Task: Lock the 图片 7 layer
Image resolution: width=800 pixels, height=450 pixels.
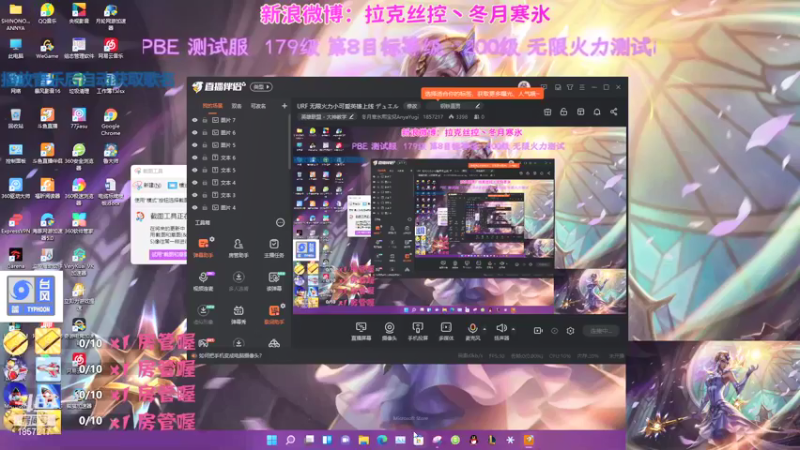Action: pos(205,120)
